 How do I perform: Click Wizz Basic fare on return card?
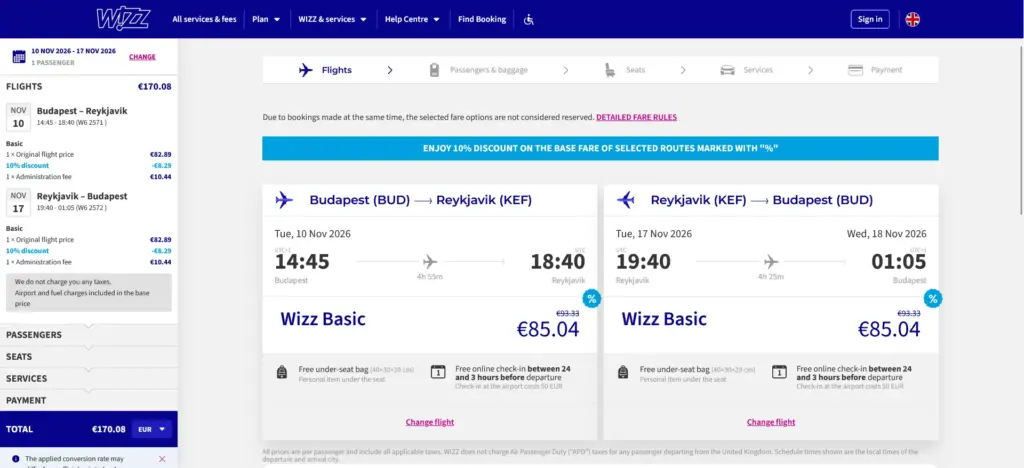[664, 319]
